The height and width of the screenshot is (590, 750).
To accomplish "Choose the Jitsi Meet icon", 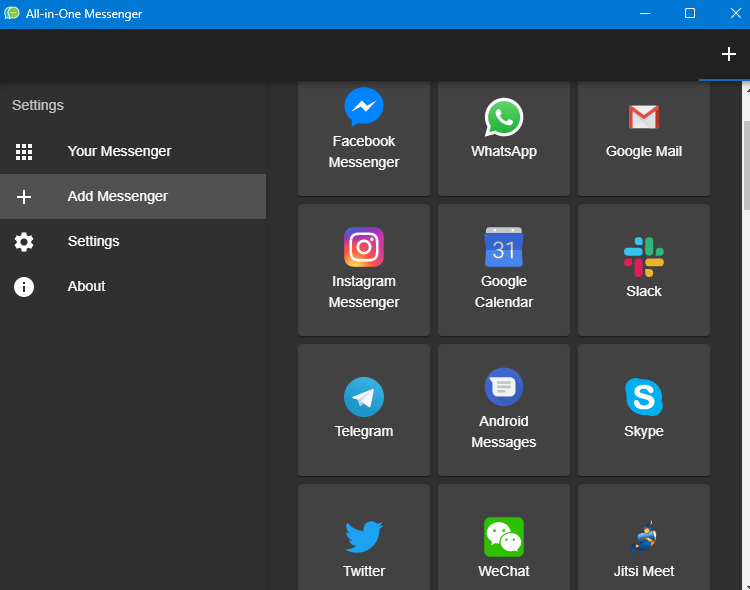I will click(x=644, y=537).
